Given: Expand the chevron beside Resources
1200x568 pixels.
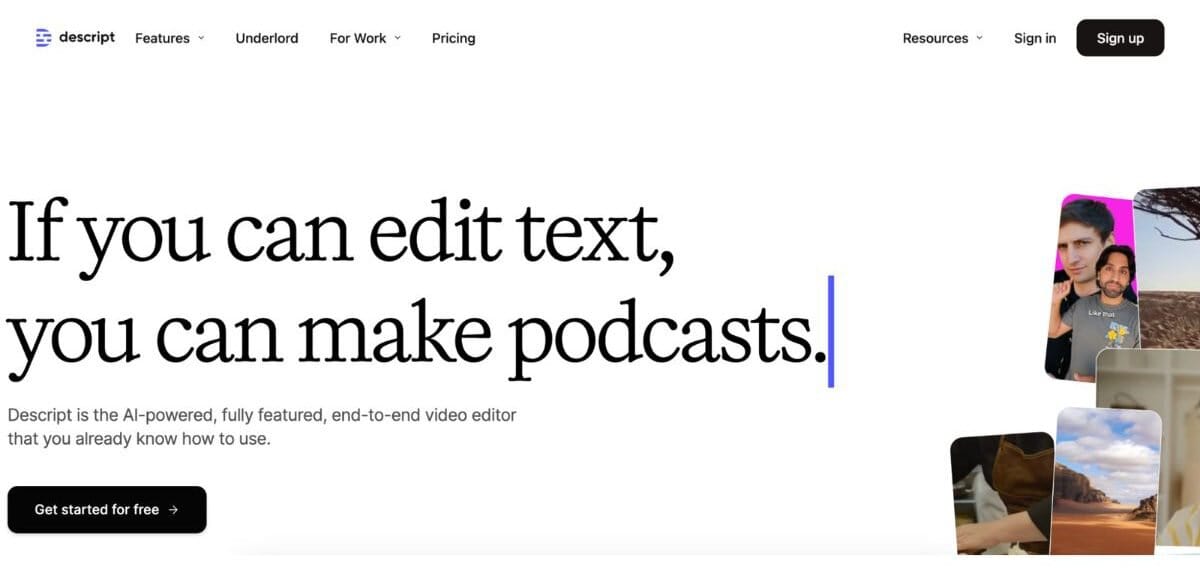Looking at the screenshot, I should tap(979, 38).
